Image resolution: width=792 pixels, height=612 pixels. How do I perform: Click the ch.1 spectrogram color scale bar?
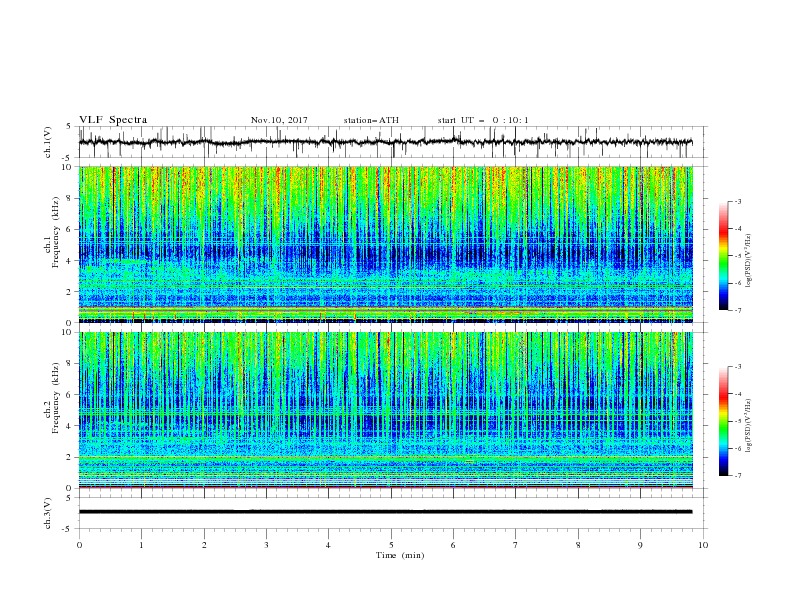(x=723, y=256)
